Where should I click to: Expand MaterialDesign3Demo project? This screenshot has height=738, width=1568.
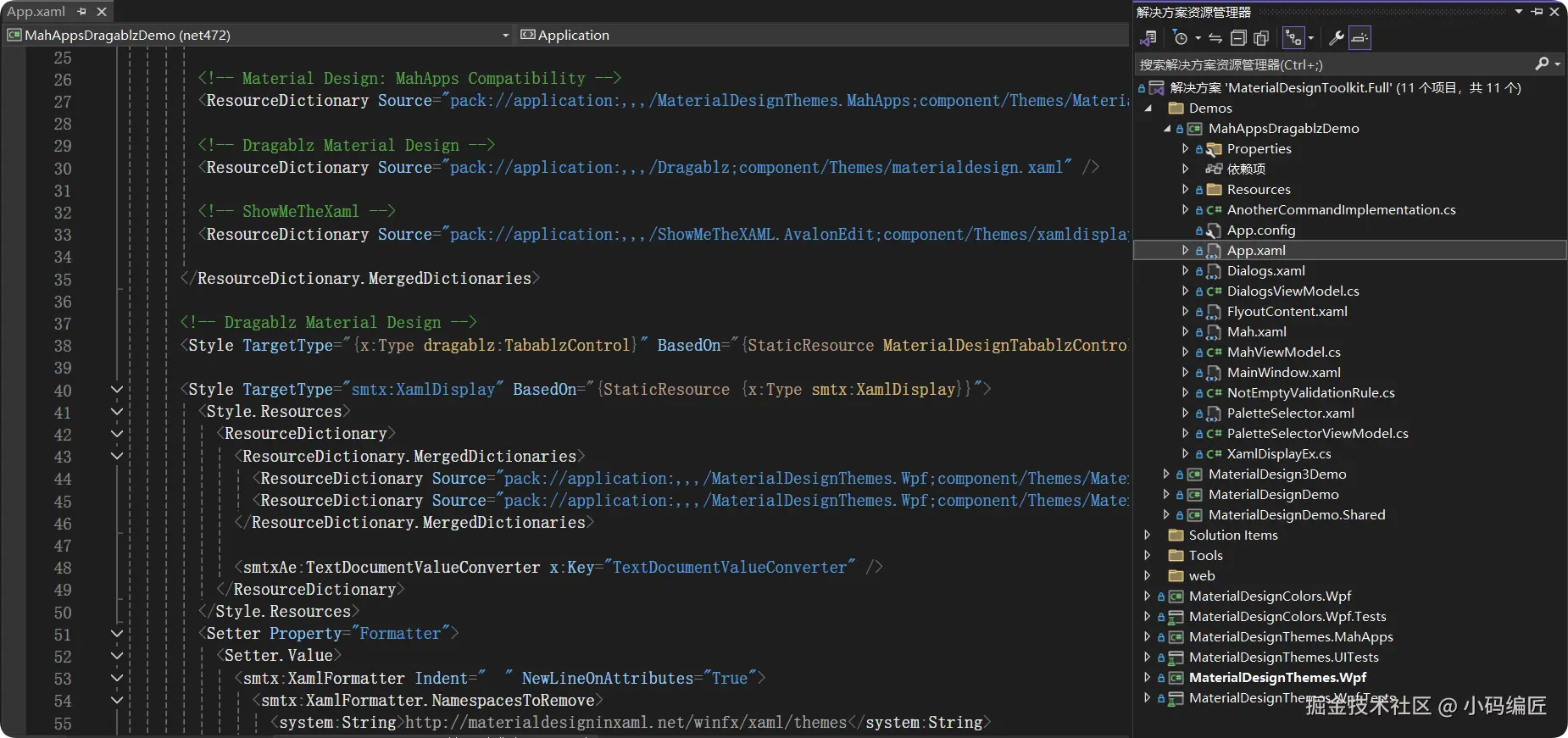pyautogui.click(x=1167, y=474)
